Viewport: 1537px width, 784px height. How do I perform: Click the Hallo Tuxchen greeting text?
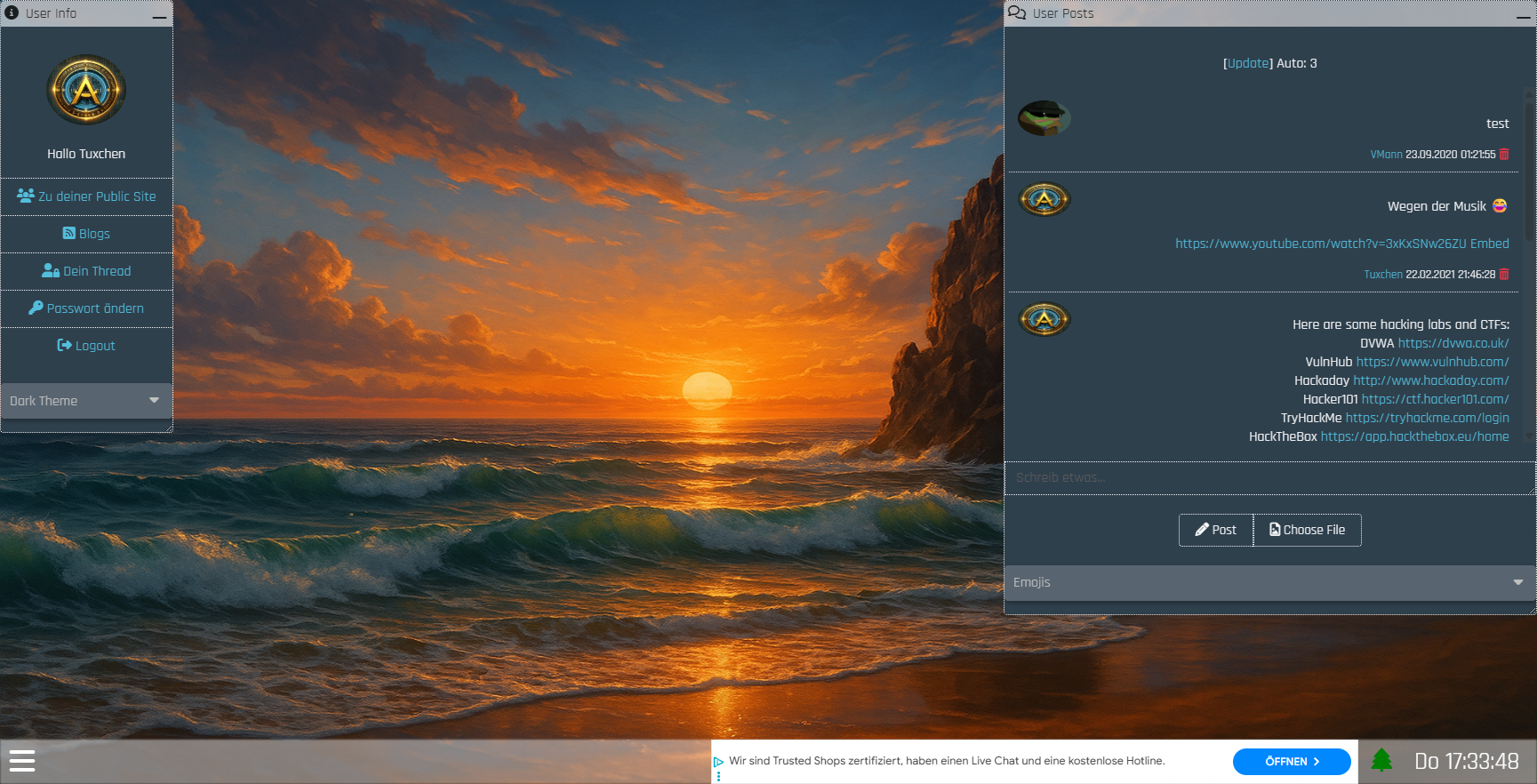pyautogui.click(x=86, y=154)
